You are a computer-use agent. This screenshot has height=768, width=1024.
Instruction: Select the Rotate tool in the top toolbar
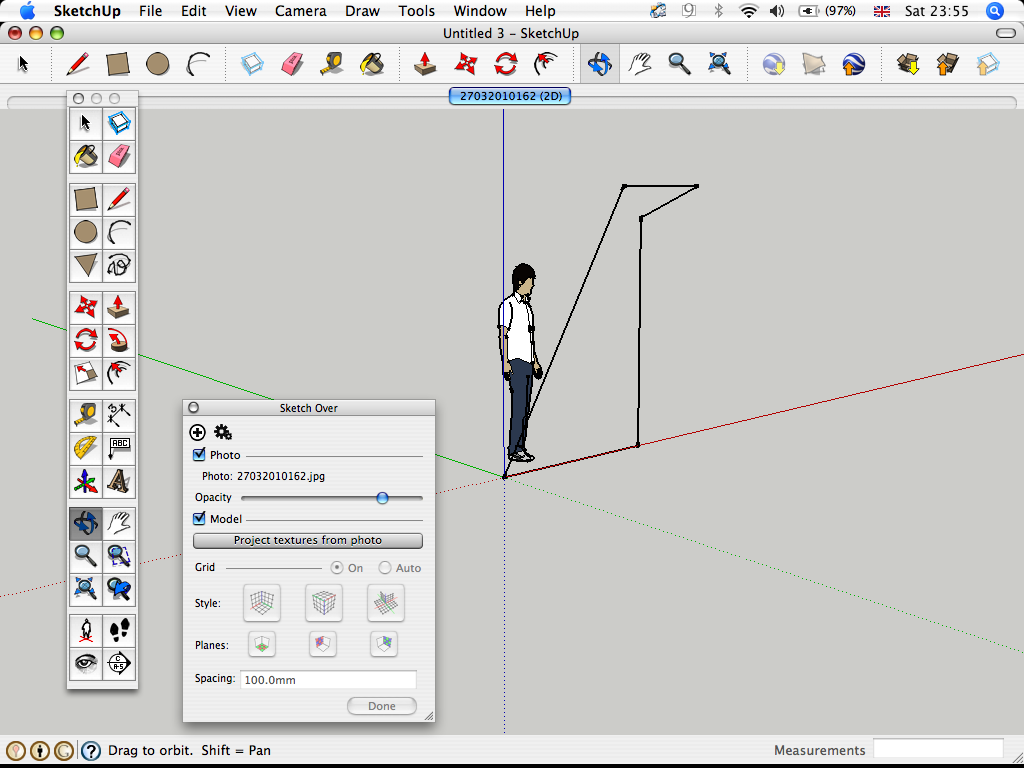[x=505, y=64]
